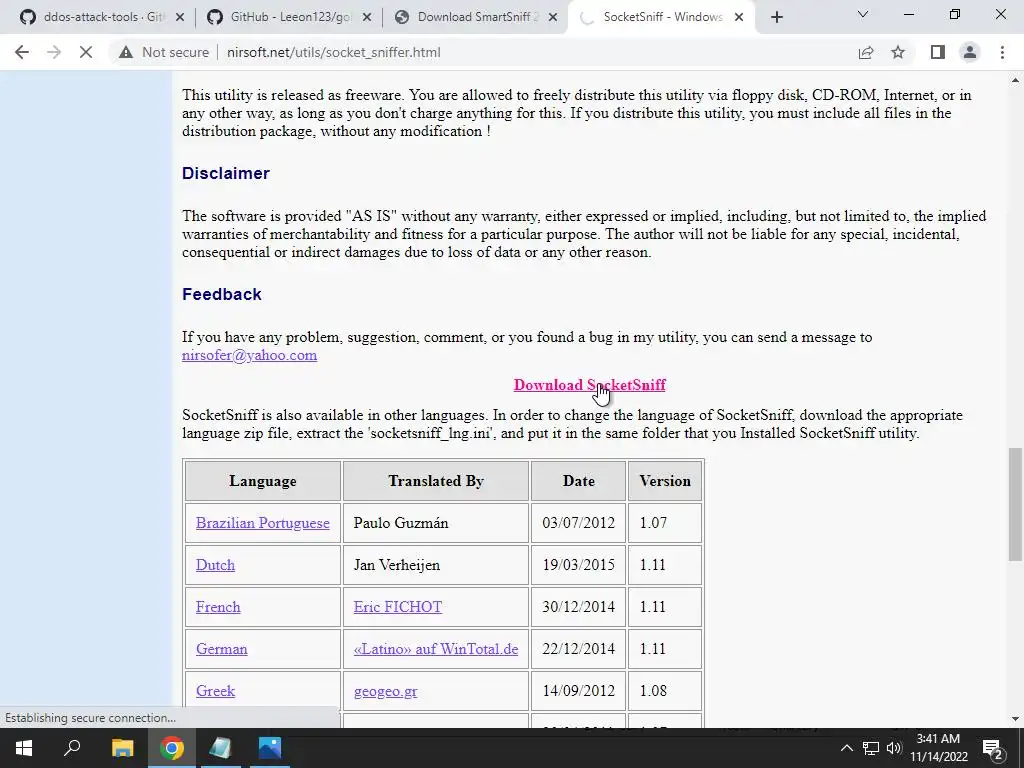
Task: Click the scrollbar down arrow
Action: (x=1014, y=720)
